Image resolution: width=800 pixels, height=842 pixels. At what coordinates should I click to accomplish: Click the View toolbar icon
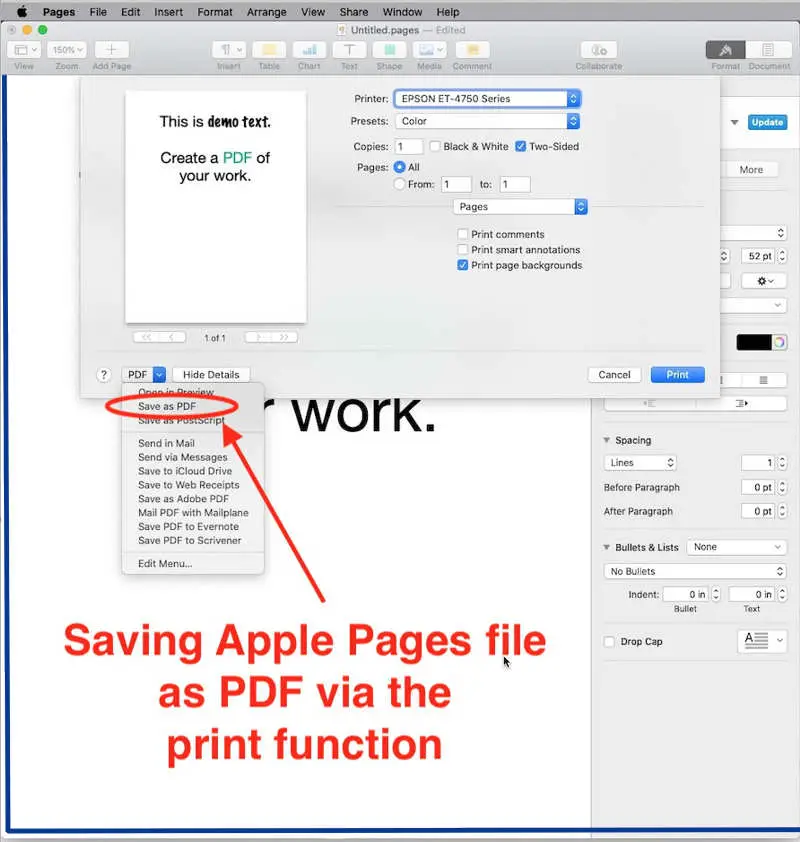pyautogui.click(x=24, y=50)
